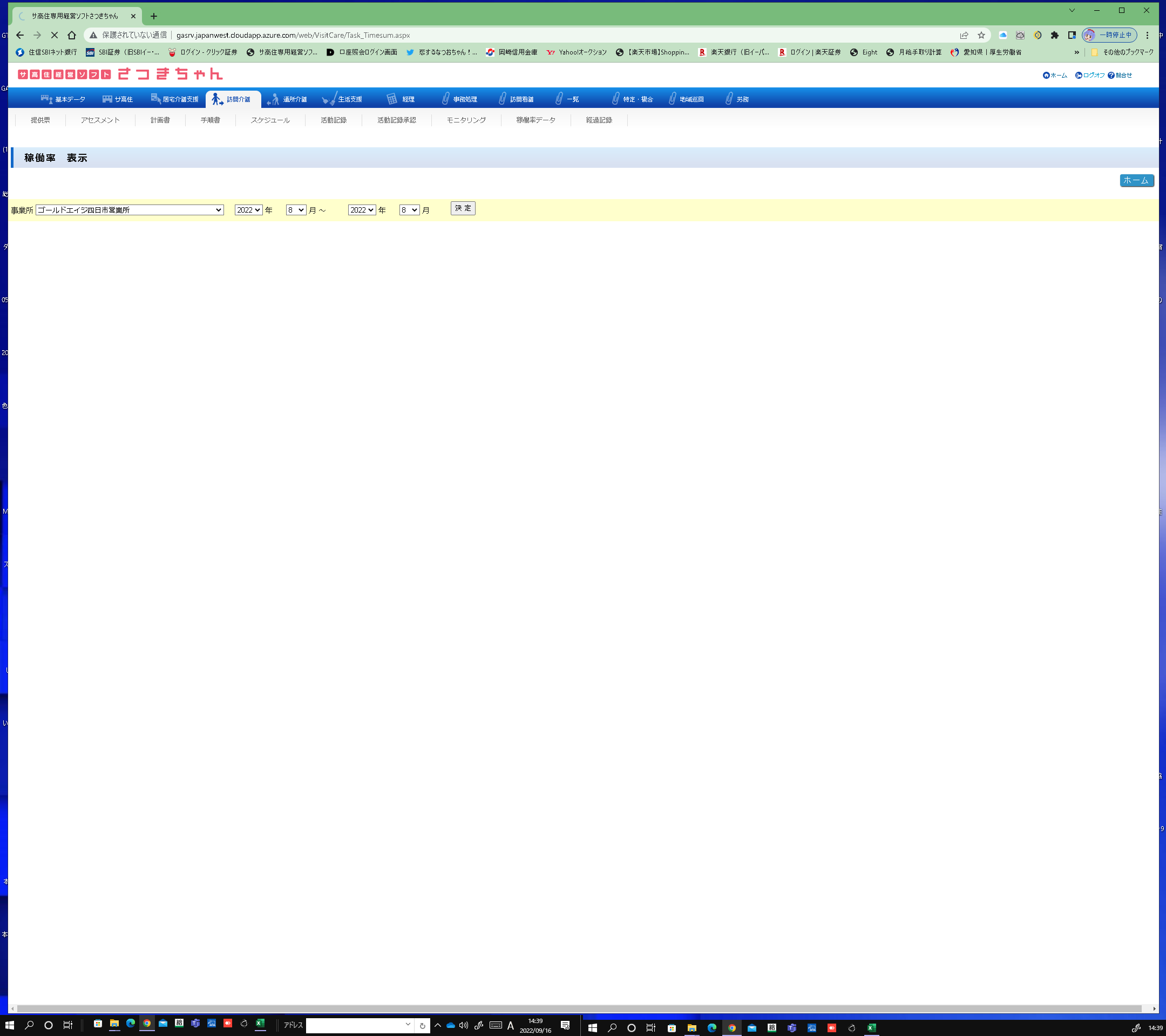This screenshot has width=1166, height=1036.
Task: Bookmark this page with the star icon
Action: click(981, 36)
